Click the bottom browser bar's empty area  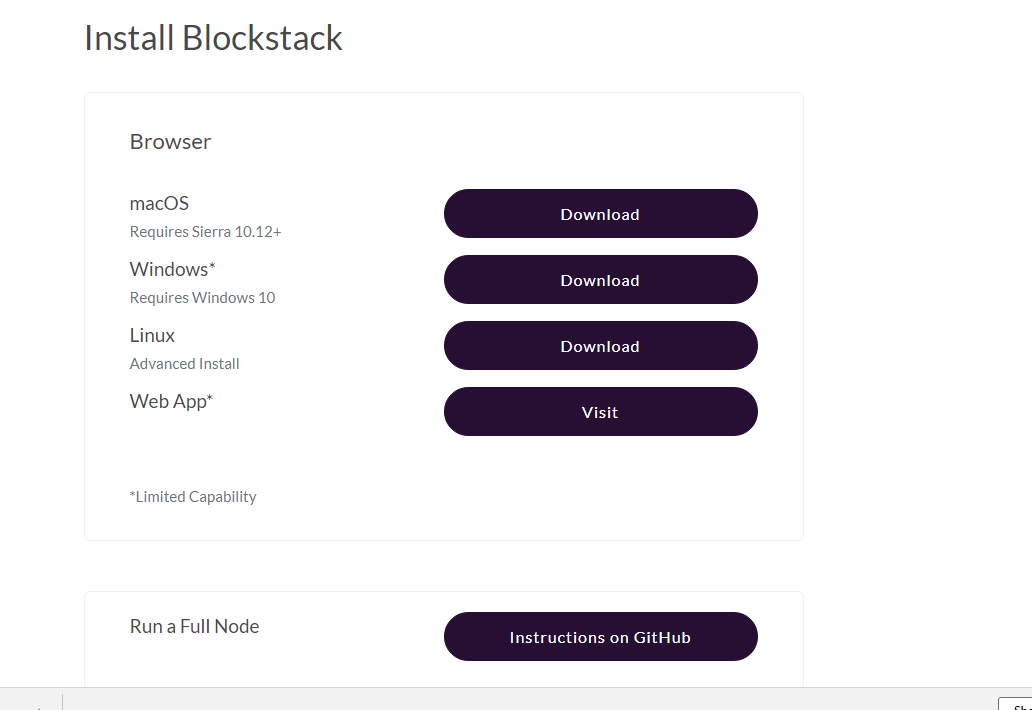point(500,699)
